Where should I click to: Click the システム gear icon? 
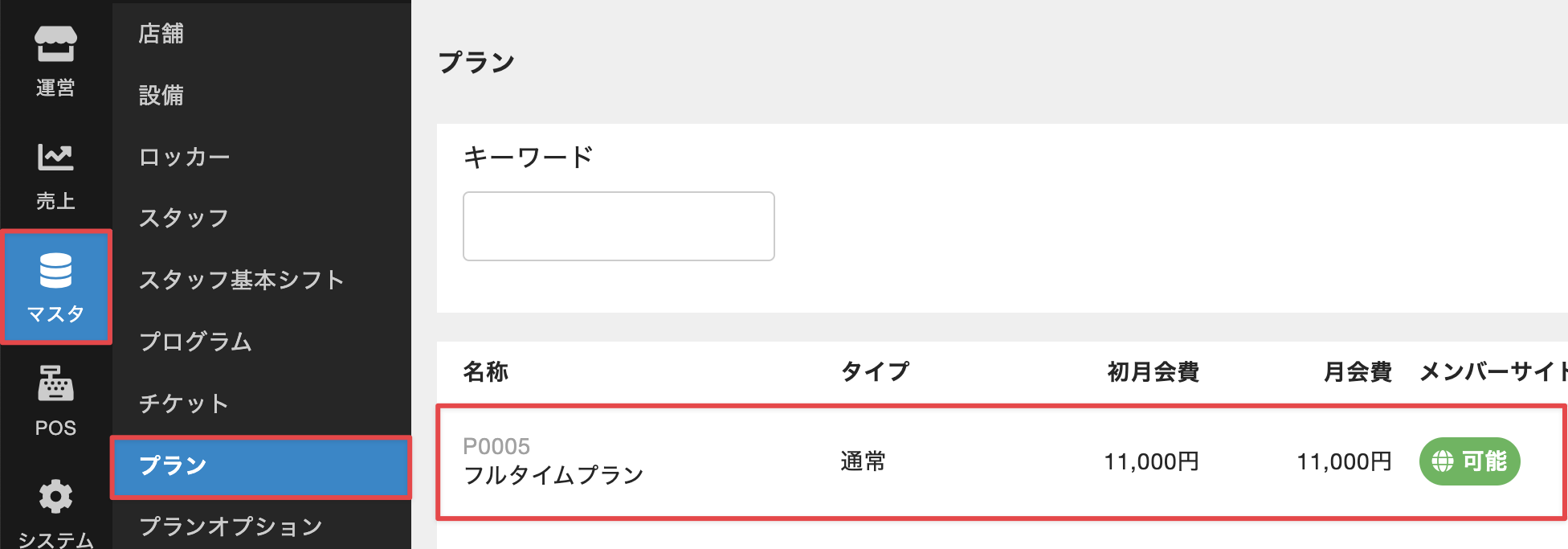[x=55, y=497]
